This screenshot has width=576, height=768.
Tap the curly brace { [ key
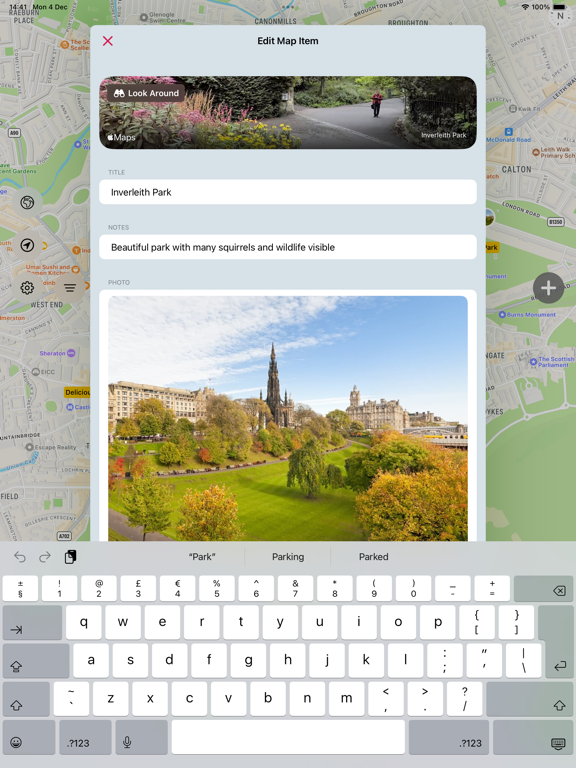coord(477,623)
